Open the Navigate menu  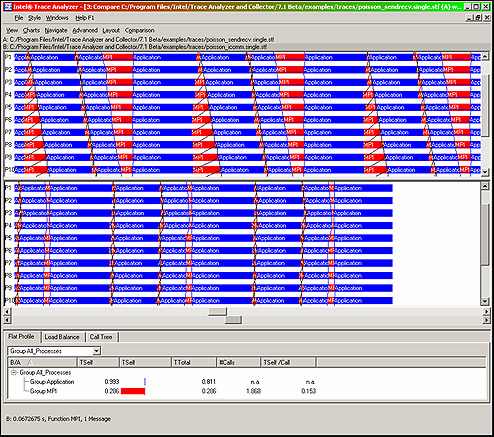(x=56, y=30)
